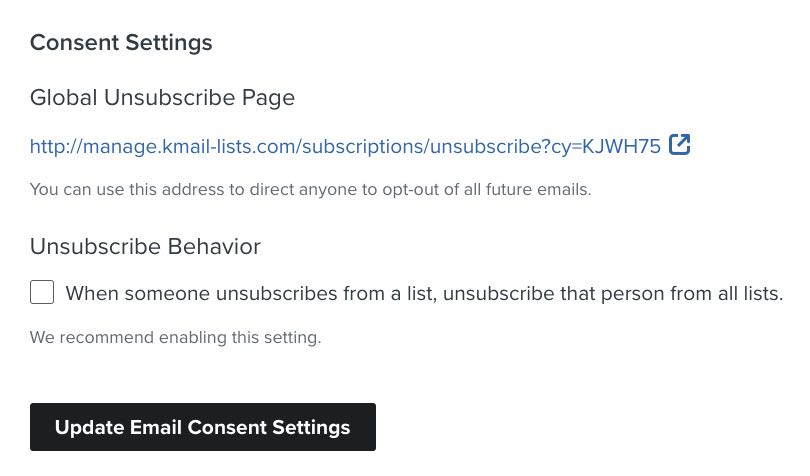Launch the unsubscribe URL via external-link icon

pos(680,145)
